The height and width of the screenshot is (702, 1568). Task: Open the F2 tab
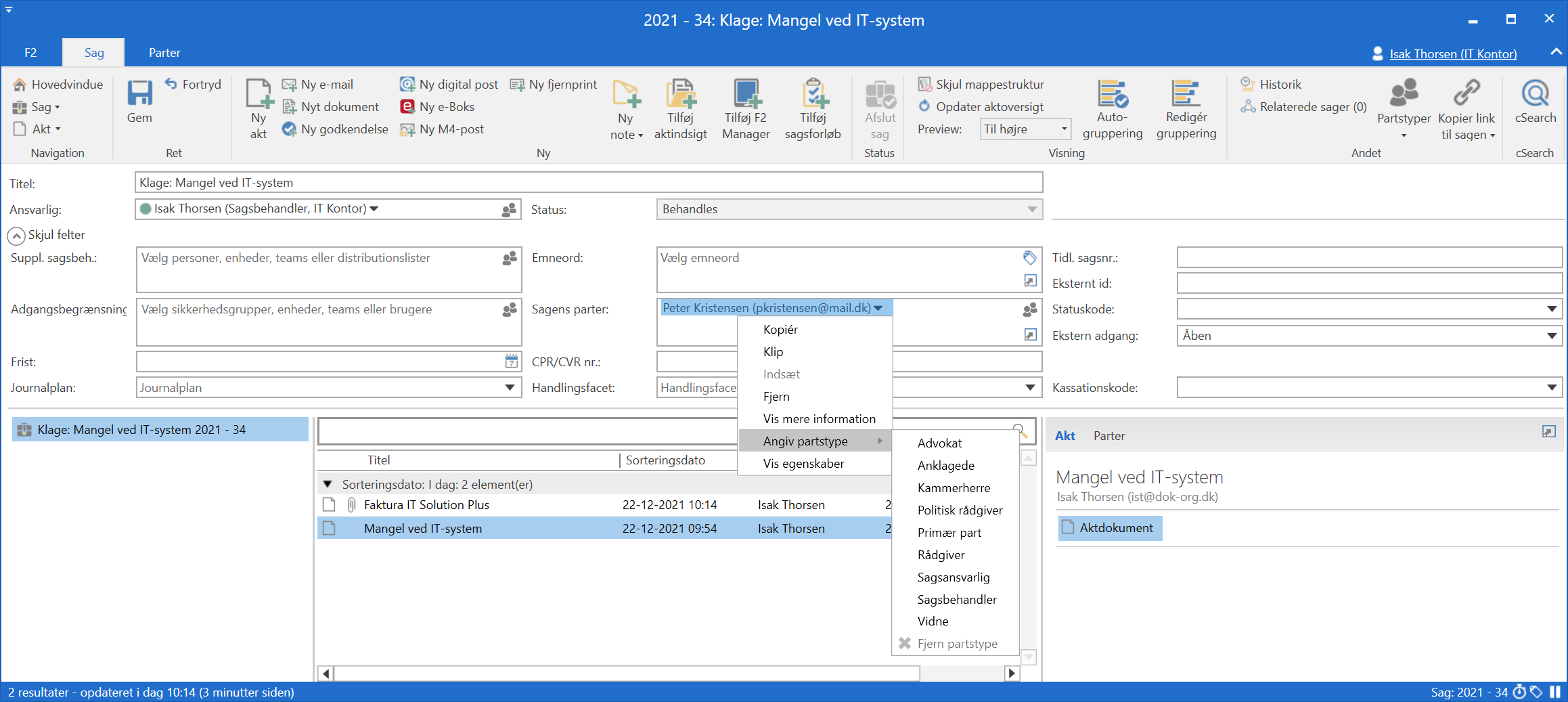tap(30, 53)
